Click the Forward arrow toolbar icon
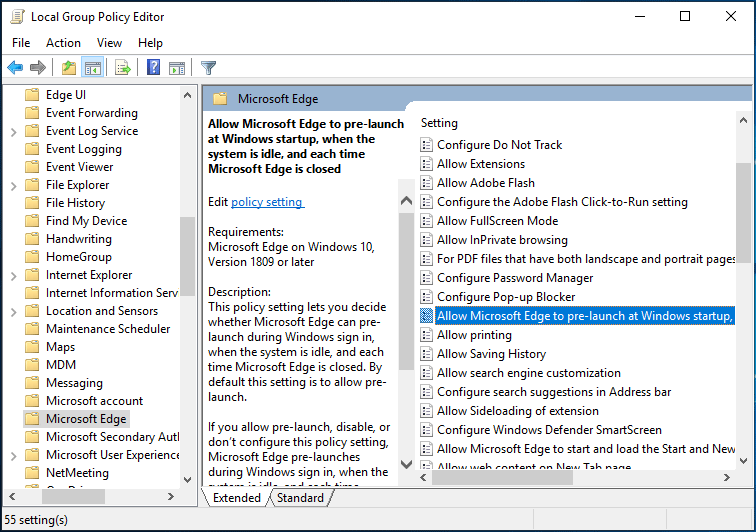This screenshot has height=532, width=756. [38, 68]
